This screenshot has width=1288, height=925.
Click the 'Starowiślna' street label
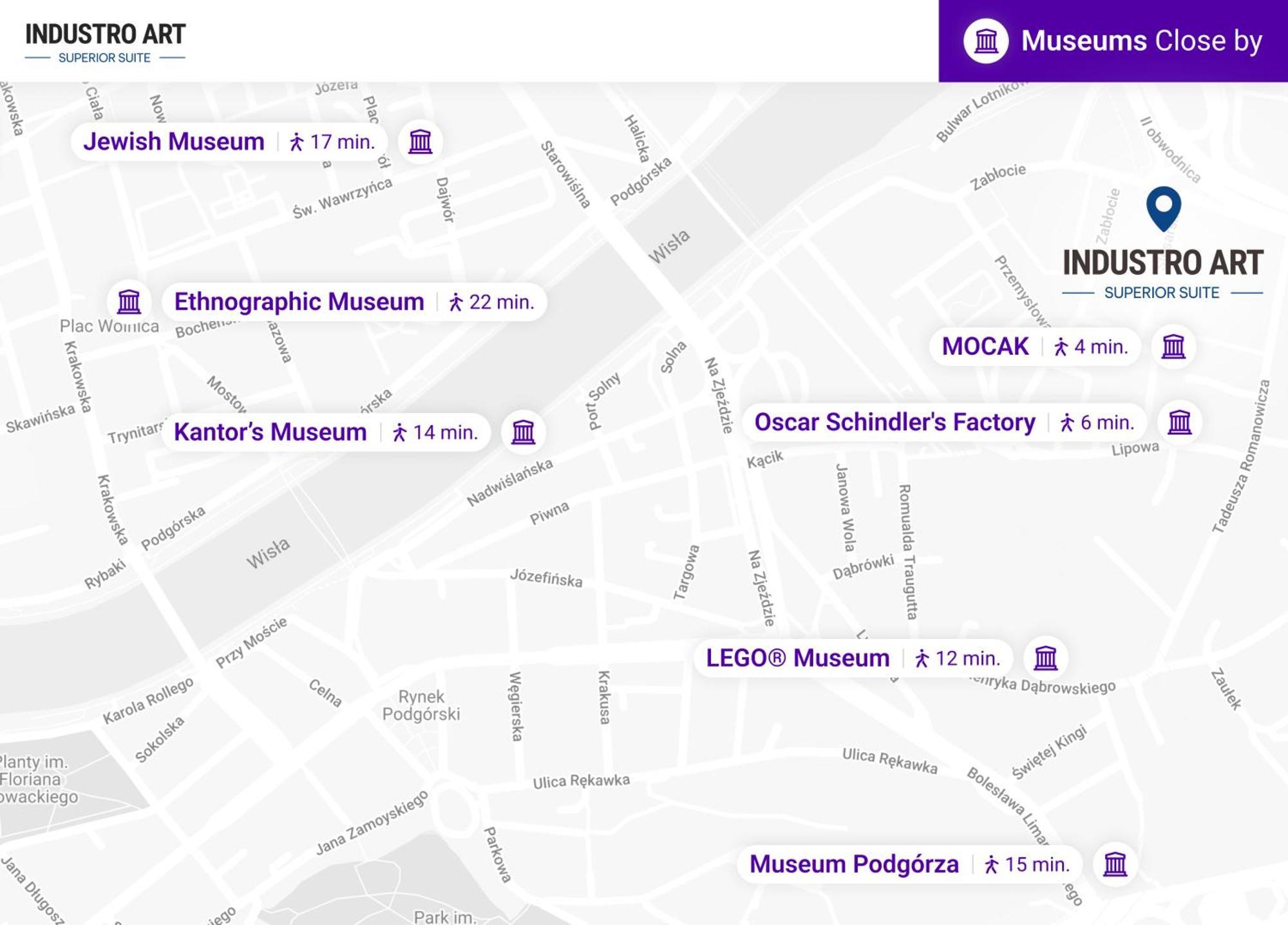(565, 175)
